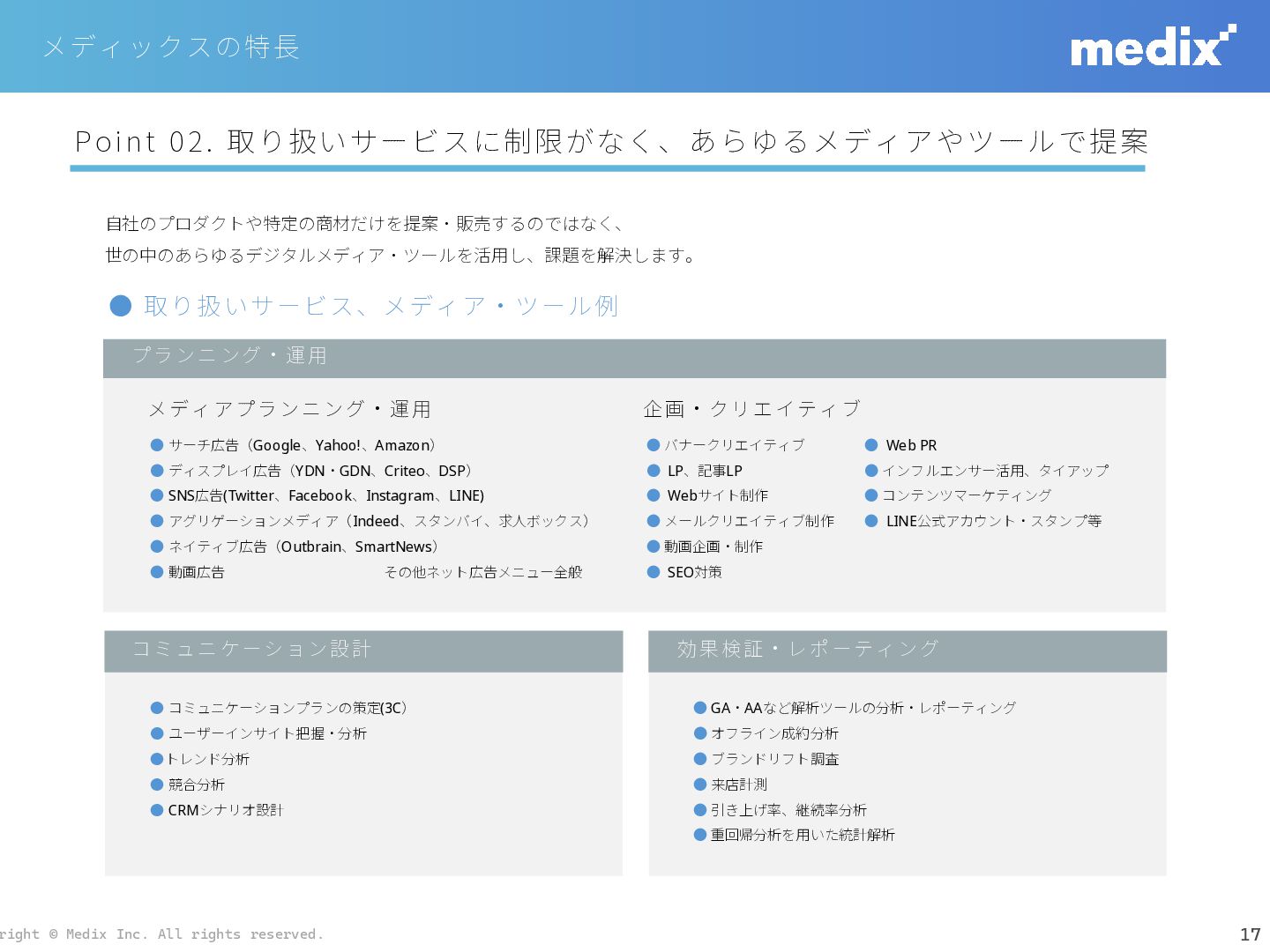
Task: Select the 動画企画・制作 item
Action: [x=706, y=547]
